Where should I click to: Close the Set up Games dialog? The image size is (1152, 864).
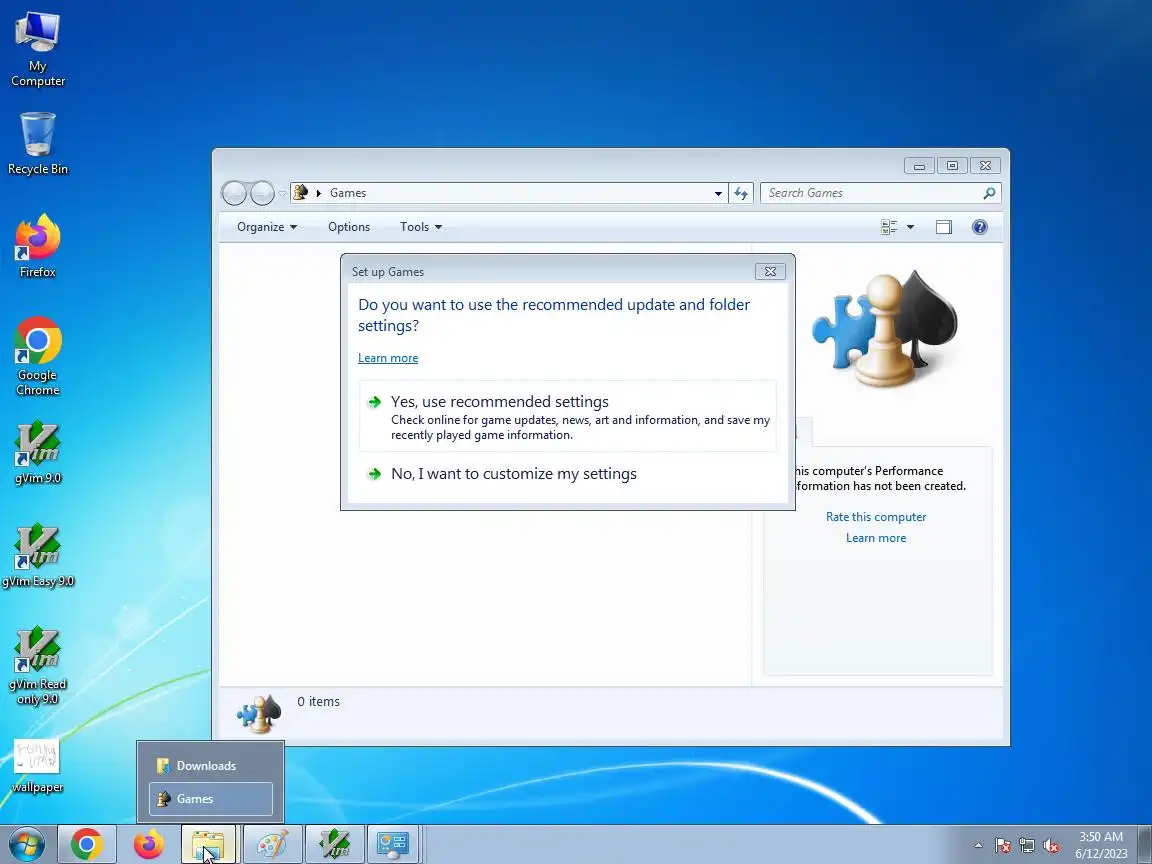(x=770, y=271)
